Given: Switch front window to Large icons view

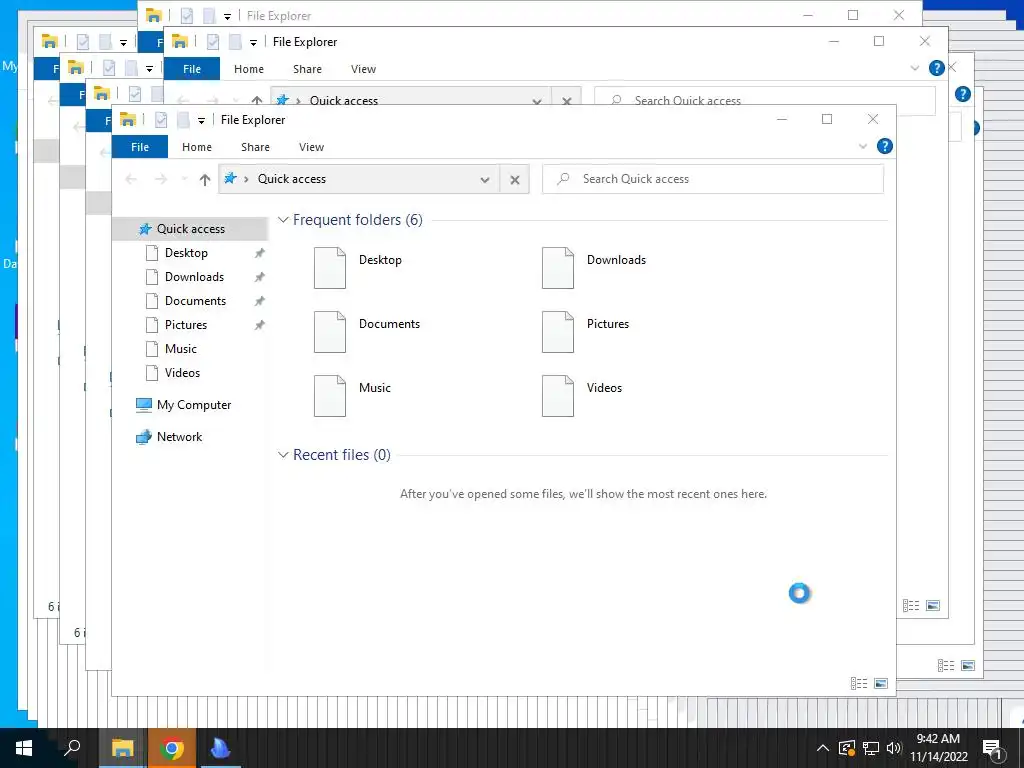Looking at the screenshot, I should coord(880,684).
